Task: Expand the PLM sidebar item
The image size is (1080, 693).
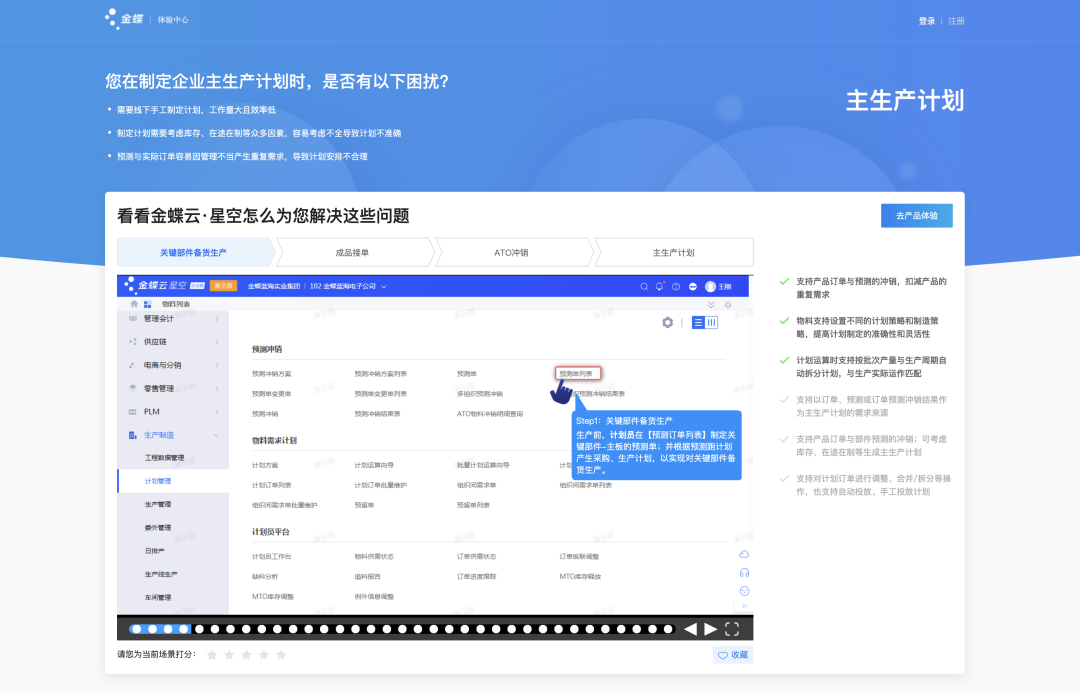Action: click(174, 412)
